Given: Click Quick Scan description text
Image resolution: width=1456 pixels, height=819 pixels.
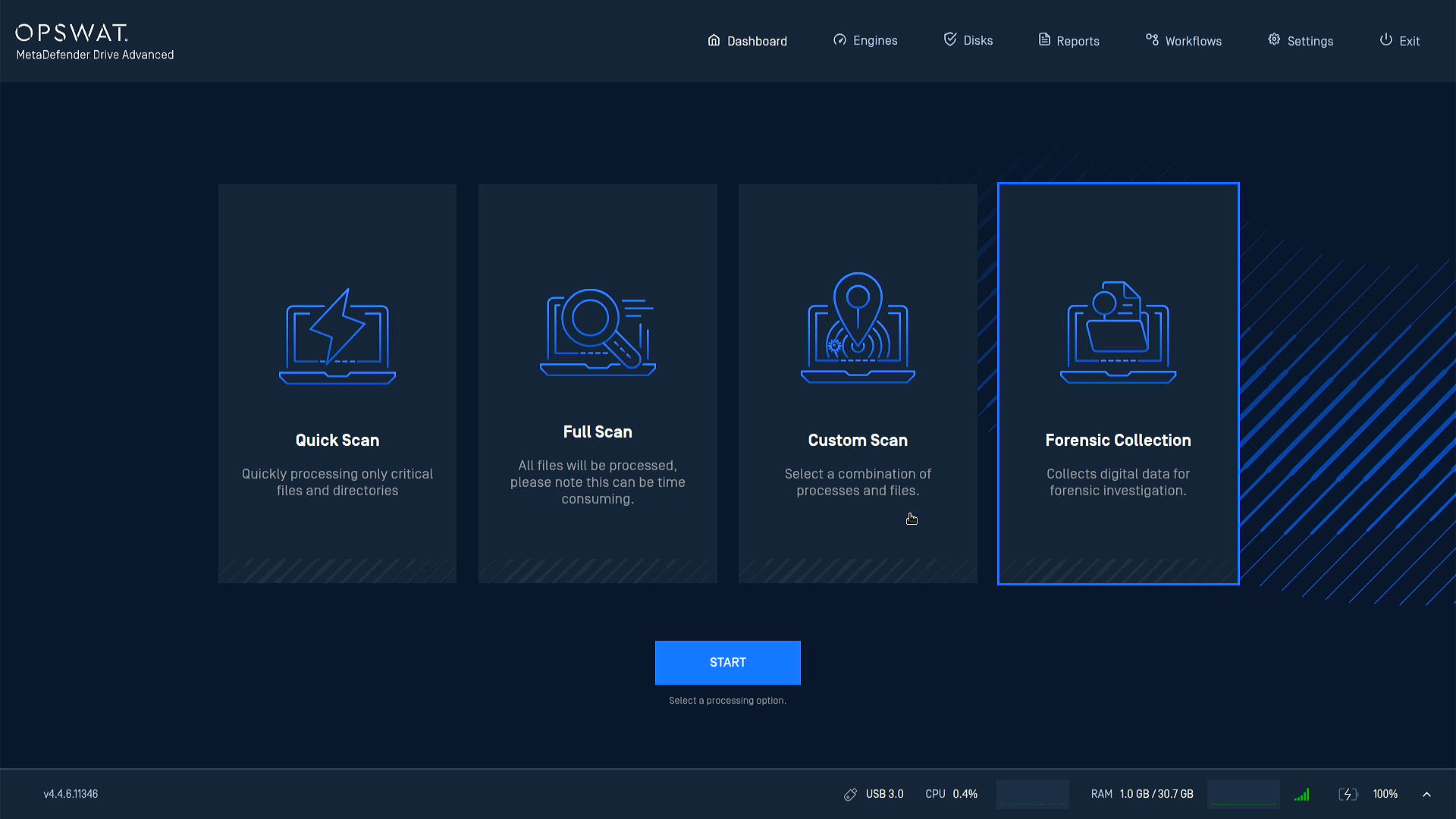Looking at the screenshot, I should (x=337, y=482).
